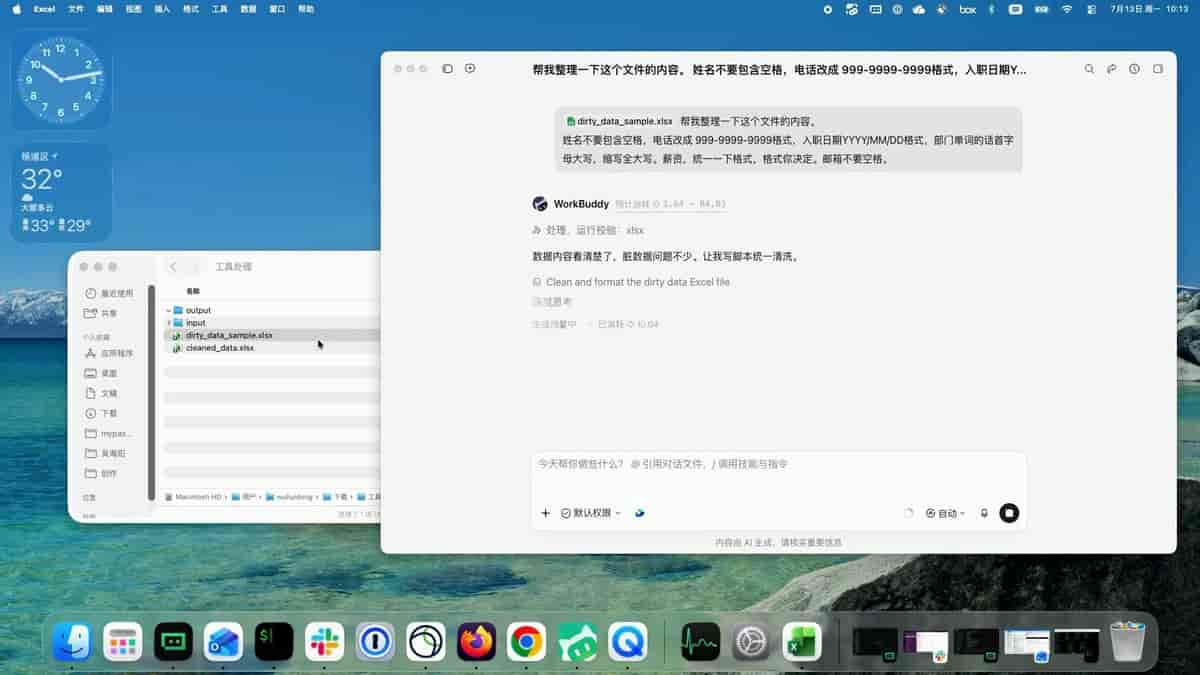Open the Trash in the Dock
Viewport: 1200px width, 675px height.
click(x=1127, y=641)
